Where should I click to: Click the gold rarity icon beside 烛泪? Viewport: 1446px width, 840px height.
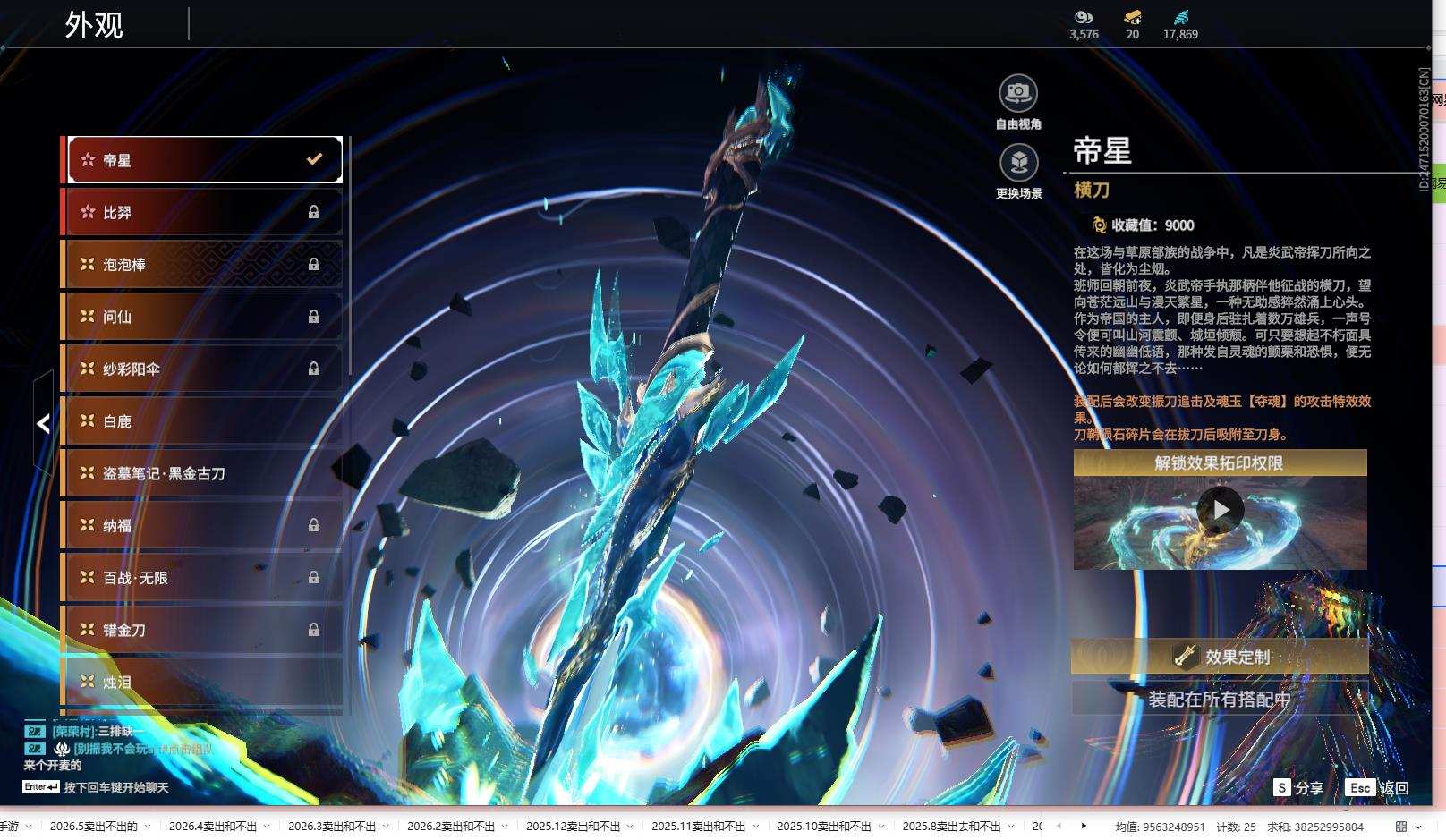tap(88, 682)
